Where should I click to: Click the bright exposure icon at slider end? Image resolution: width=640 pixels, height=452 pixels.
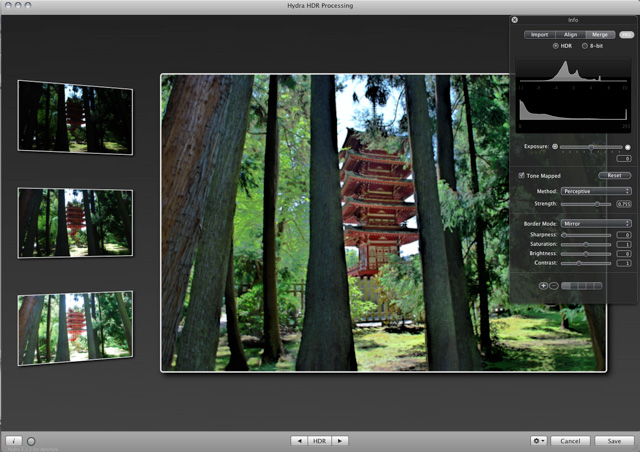(627, 147)
